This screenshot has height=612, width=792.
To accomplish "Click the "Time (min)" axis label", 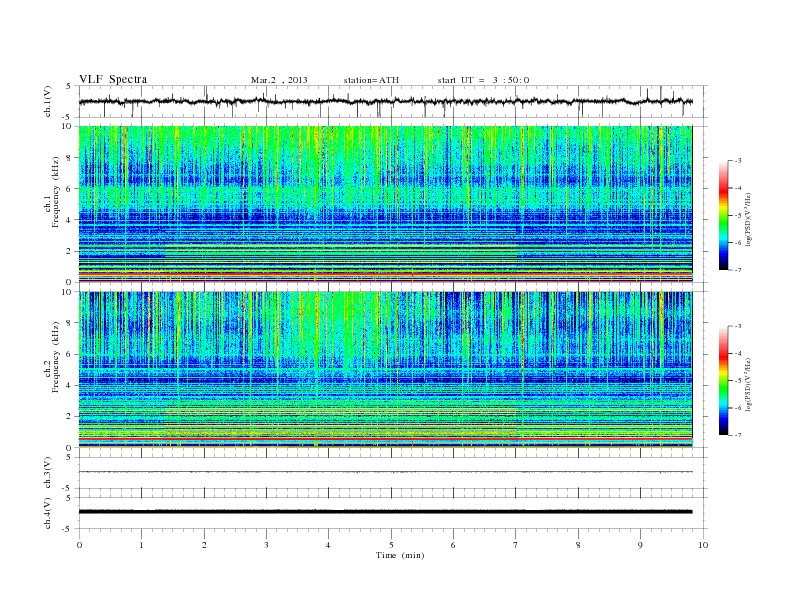I will (x=400, y=555).
